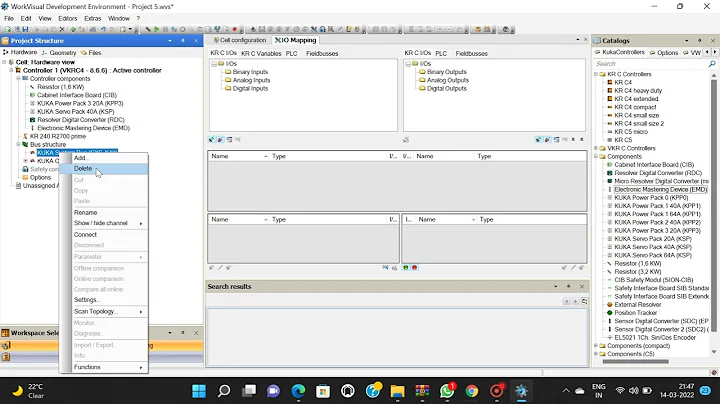The image size is (720, 404).
Task: Open Windows Start menu on taskbar
Action: click(199, 391)
